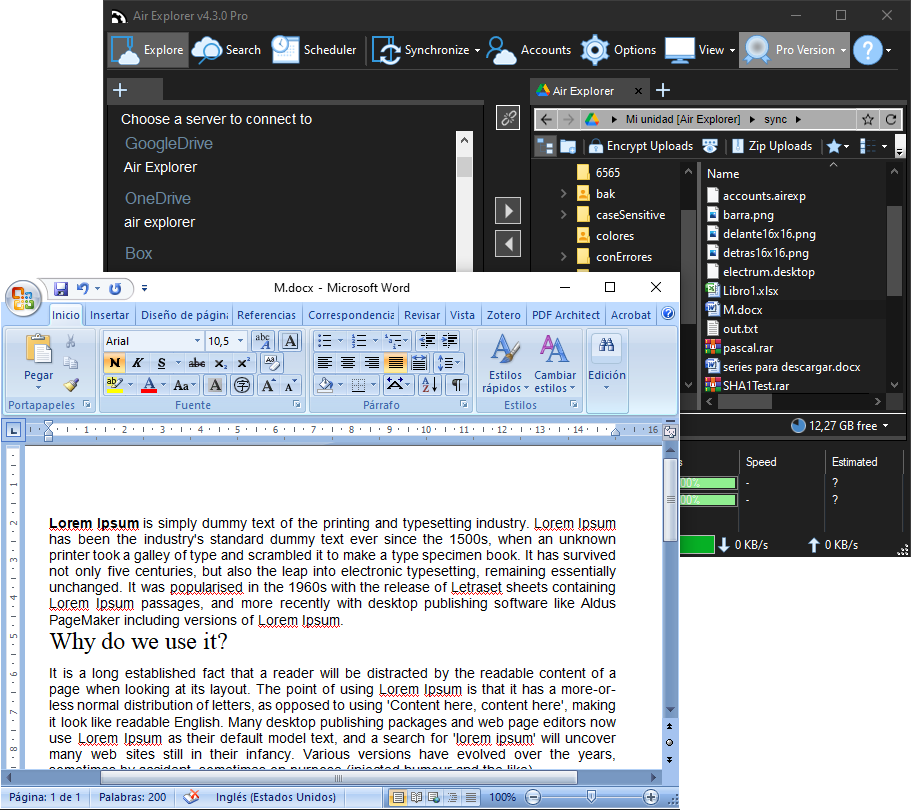This screenshot has width=911, height=810.
Task: Open the 12,27 GB free dropdown
Action: pyautogui.click(x=840, y=425)
